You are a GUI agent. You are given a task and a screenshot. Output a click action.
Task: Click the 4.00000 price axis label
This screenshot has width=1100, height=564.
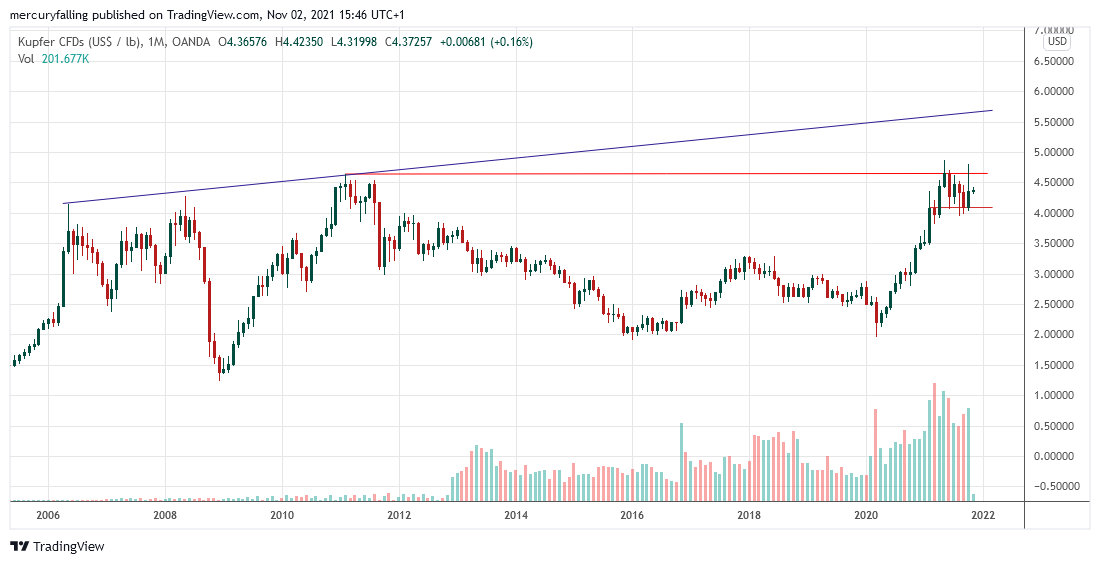[x=1061, y=213]
